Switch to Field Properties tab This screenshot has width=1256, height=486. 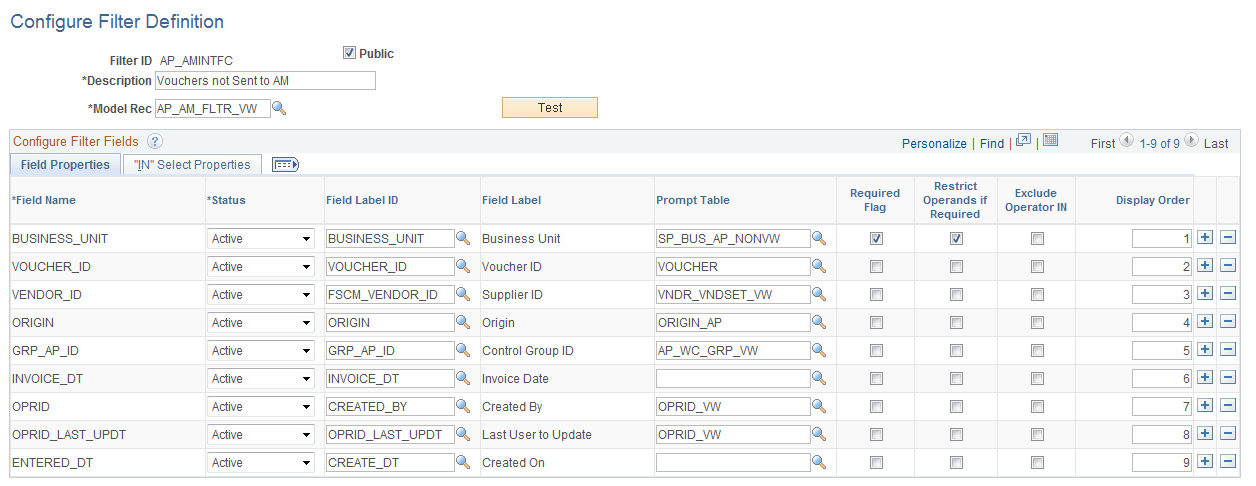65,165
